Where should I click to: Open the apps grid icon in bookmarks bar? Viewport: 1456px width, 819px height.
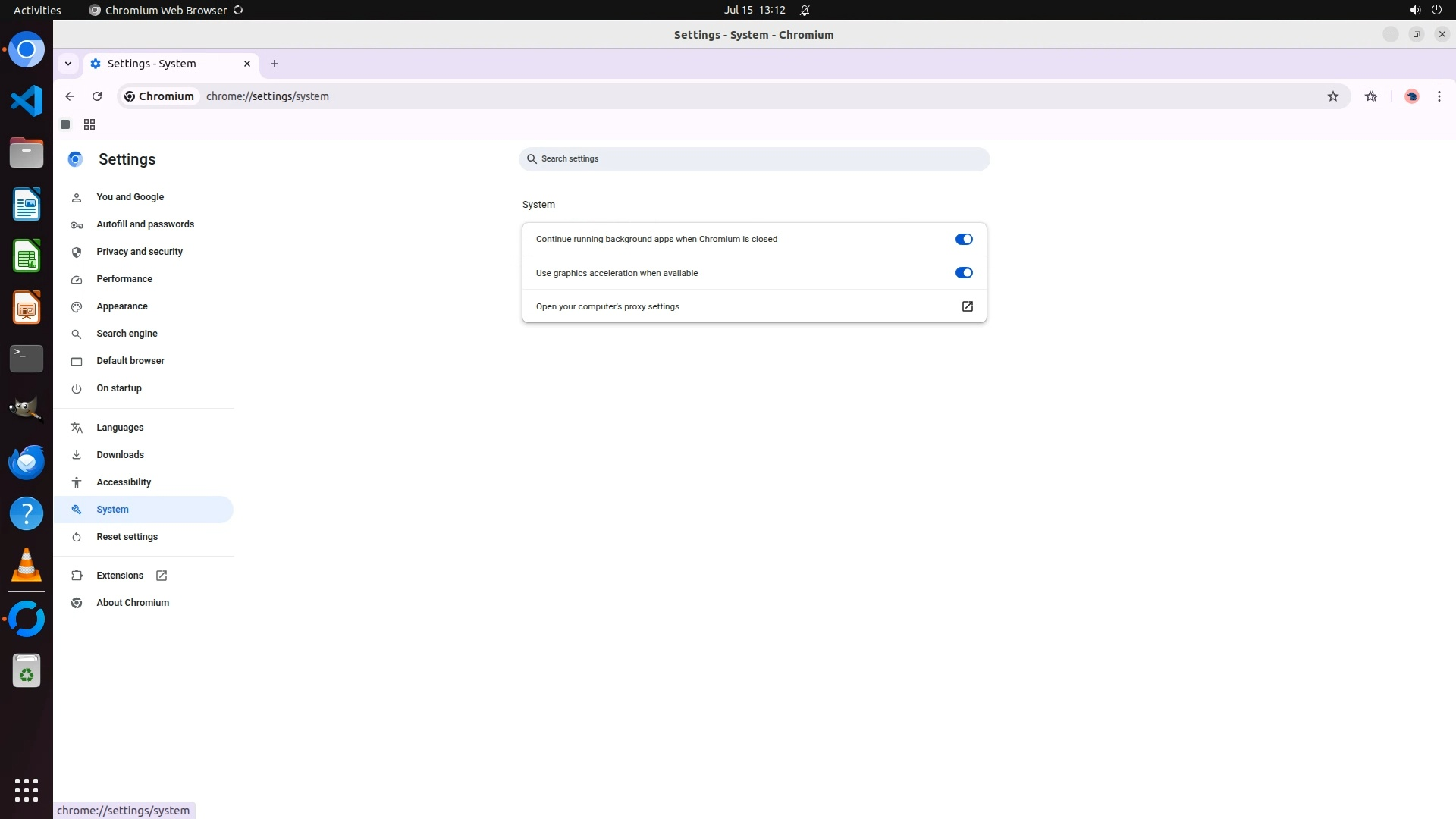(x=89, y=124)
